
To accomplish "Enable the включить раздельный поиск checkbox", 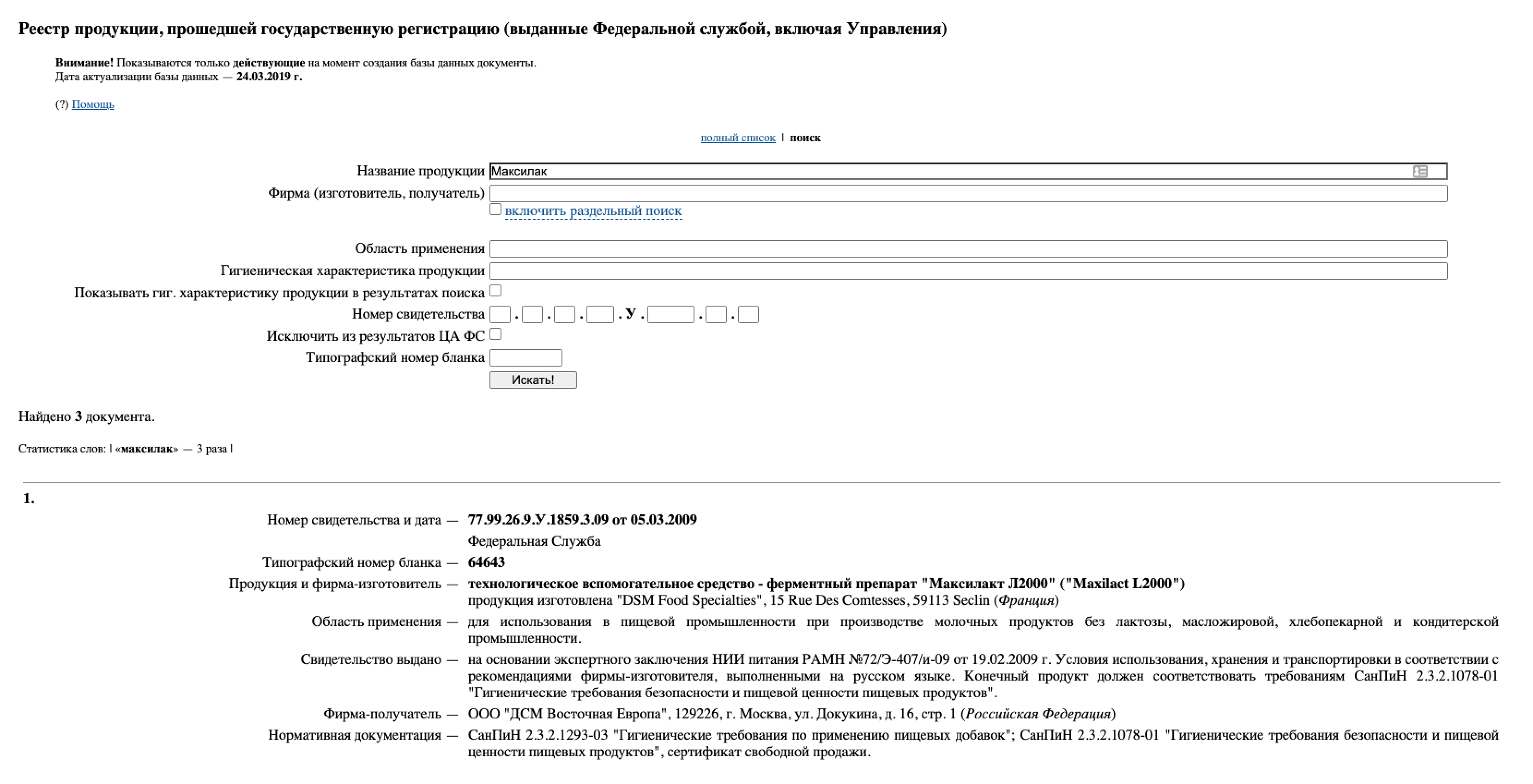I will point(495,209).
